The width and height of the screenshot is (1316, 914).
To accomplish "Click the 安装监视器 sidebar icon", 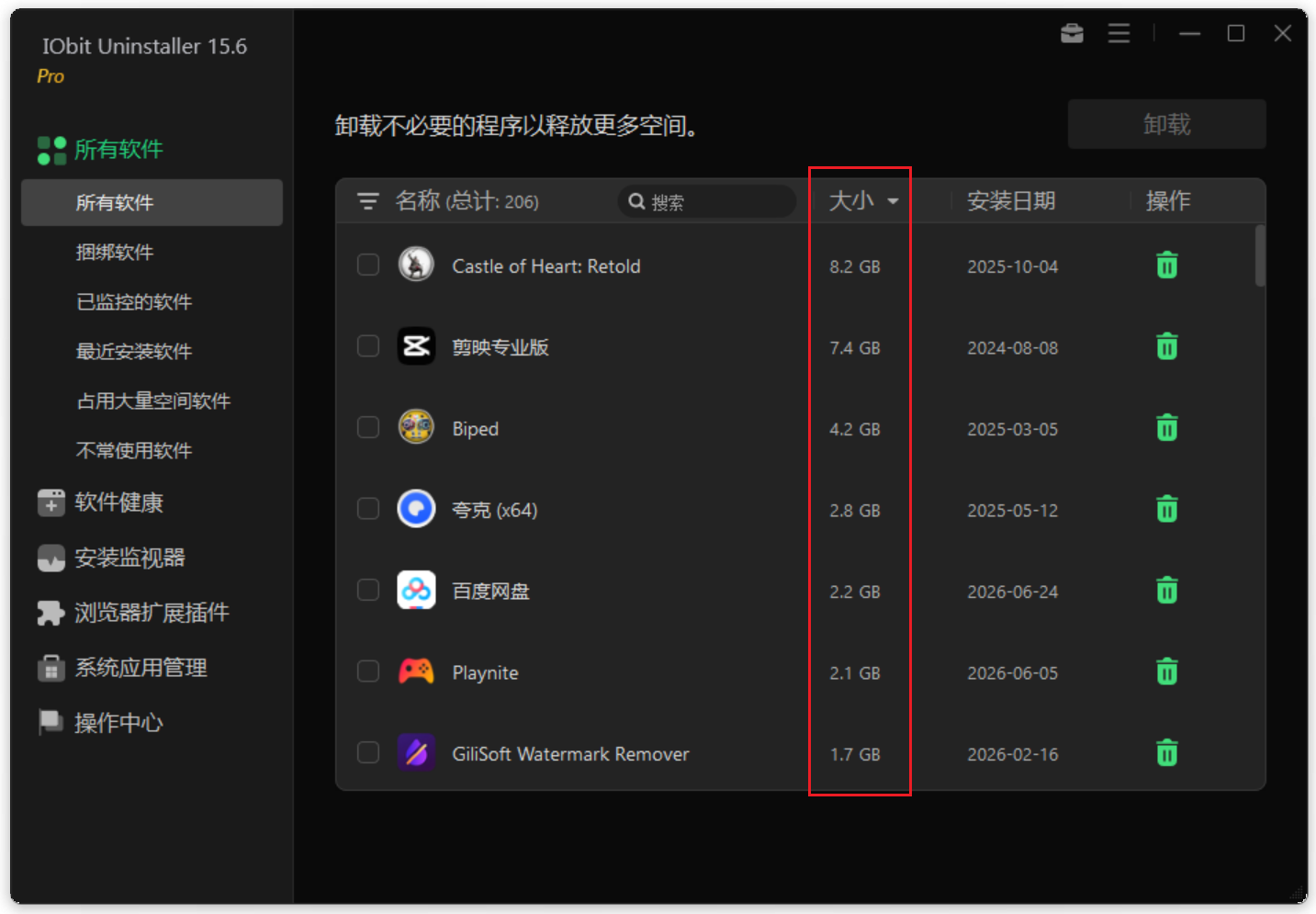I will tap(51, 559).
